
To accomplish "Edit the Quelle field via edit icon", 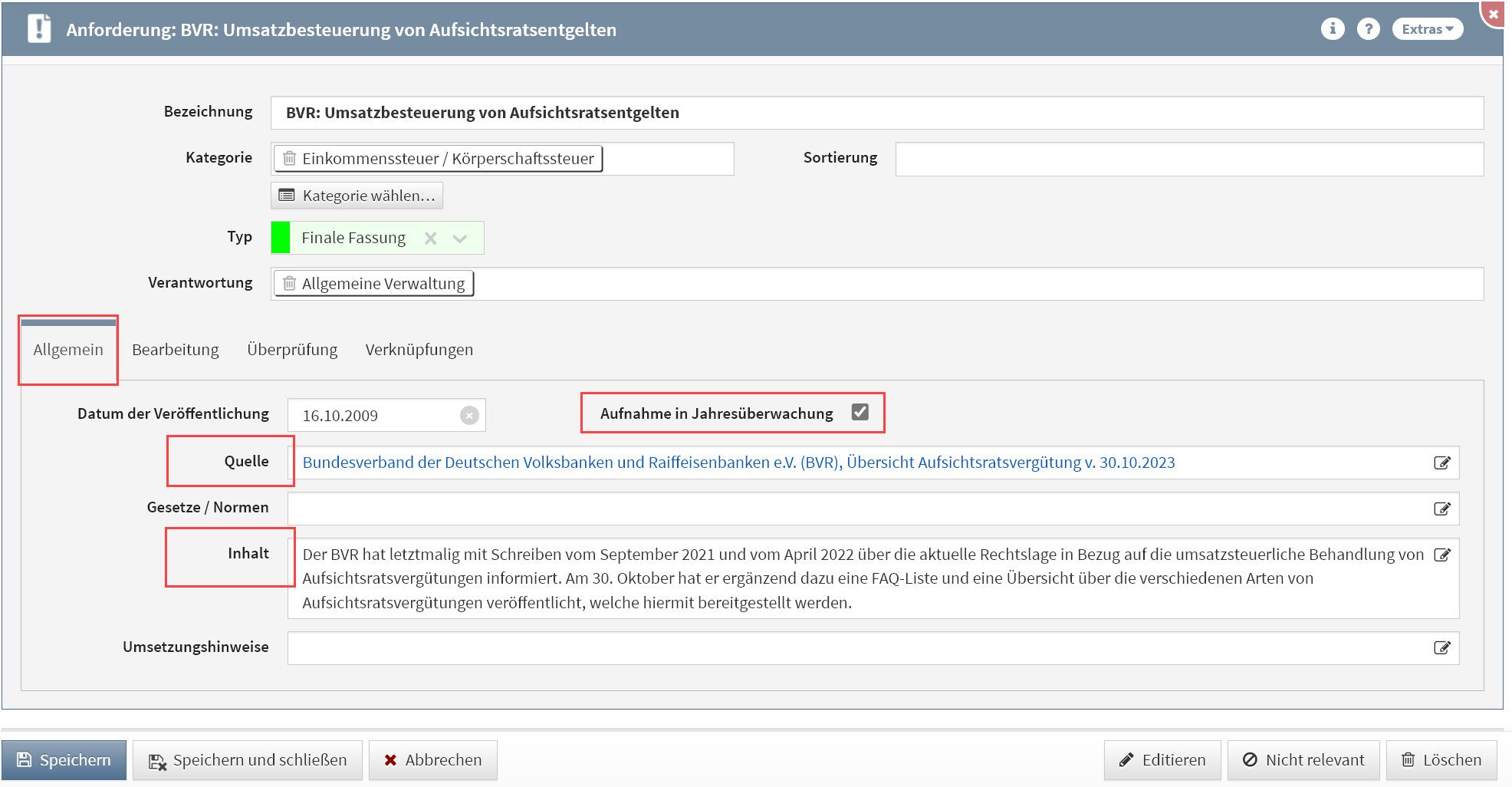I will (1441, 463).
